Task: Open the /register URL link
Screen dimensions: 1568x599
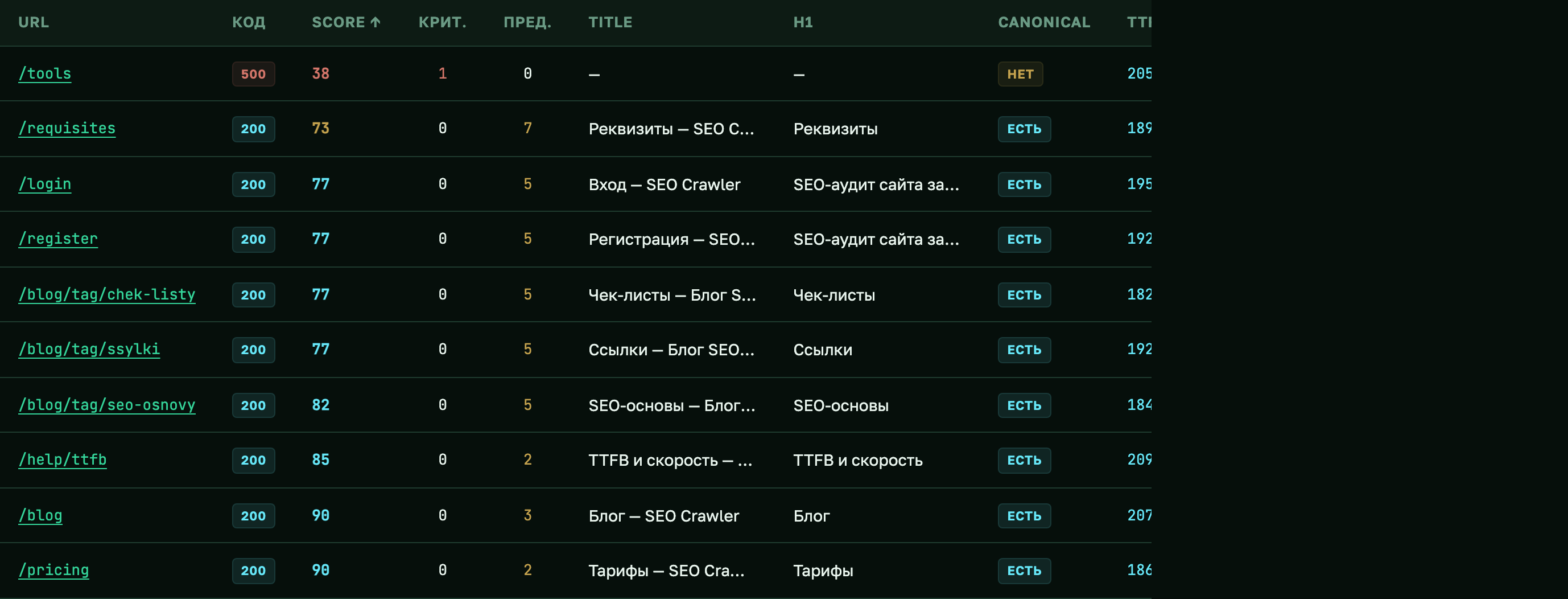Action: pos(58,239)
